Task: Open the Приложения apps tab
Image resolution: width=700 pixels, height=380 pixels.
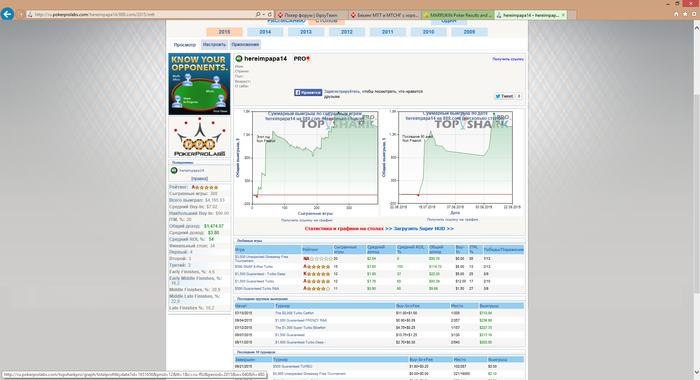Action: [245, 45]
